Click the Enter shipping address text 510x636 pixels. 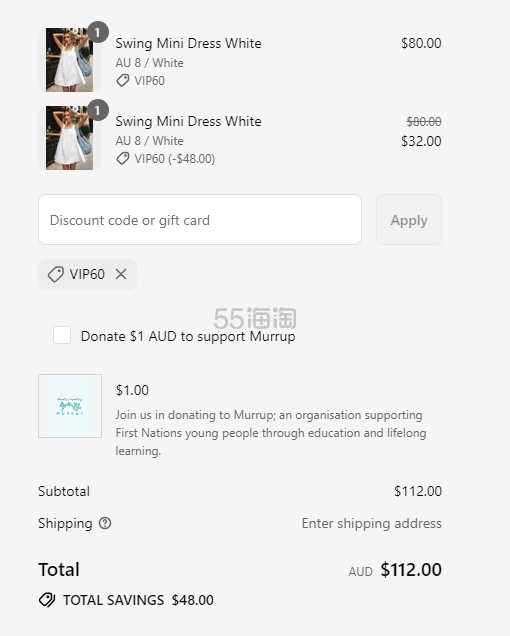372,524
